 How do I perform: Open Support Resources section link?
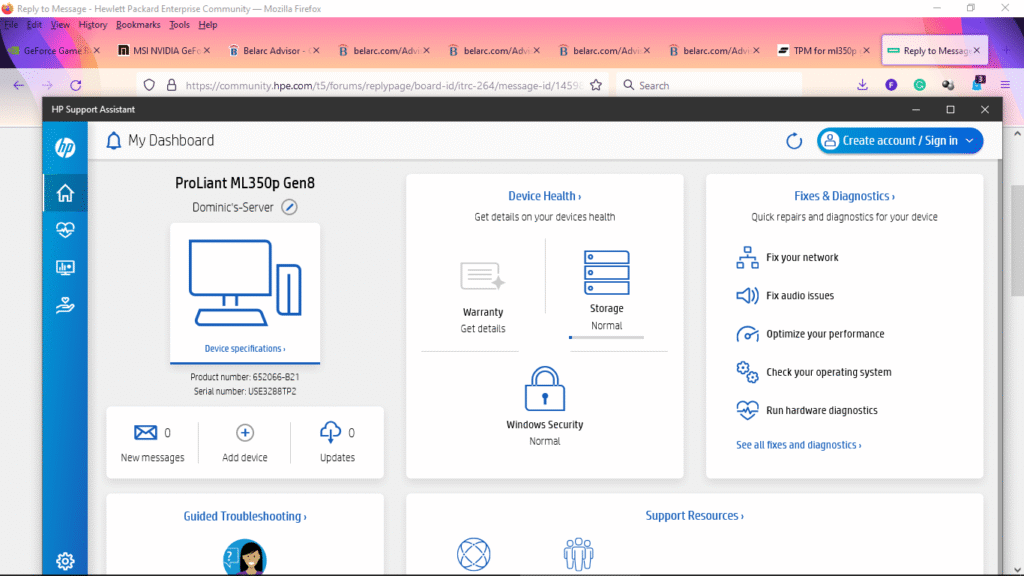coord(694,515)
